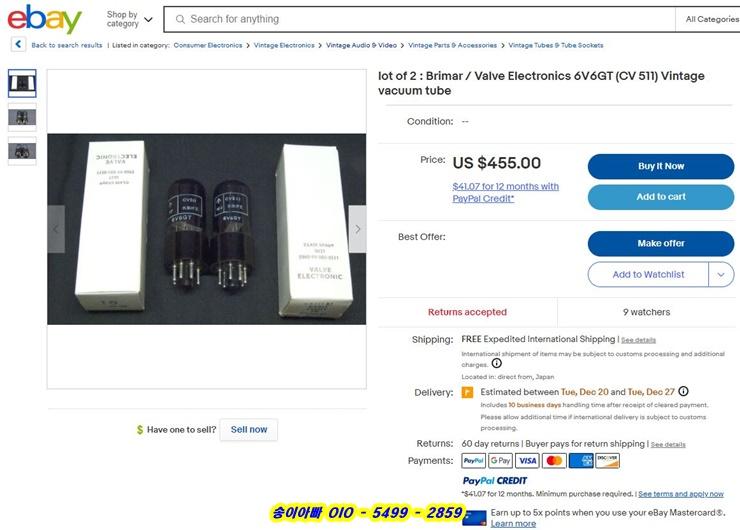This screenshot has height=530, width=740.
Task: Open shipping charges info icon
Action: (496, 363)
